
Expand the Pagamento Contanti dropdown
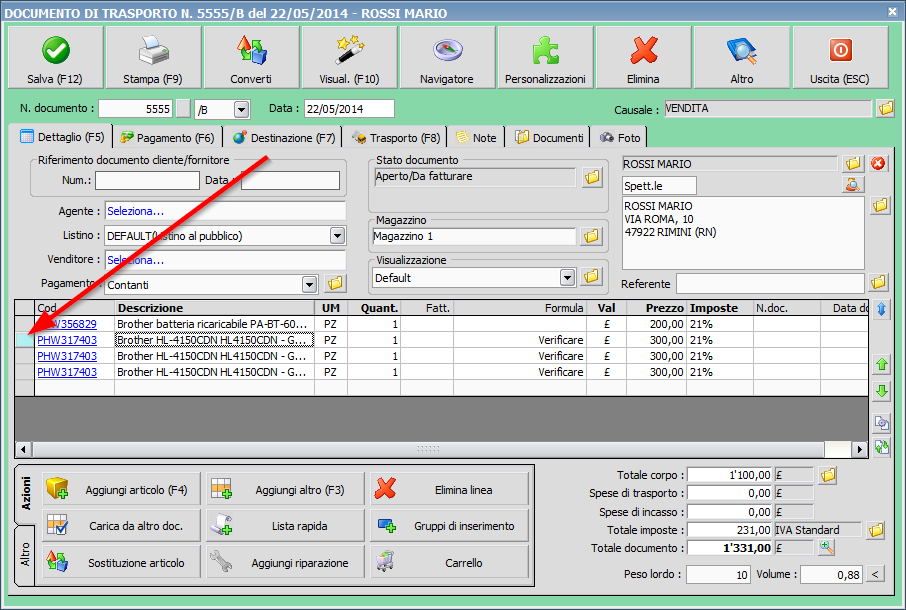pos(310,284)
